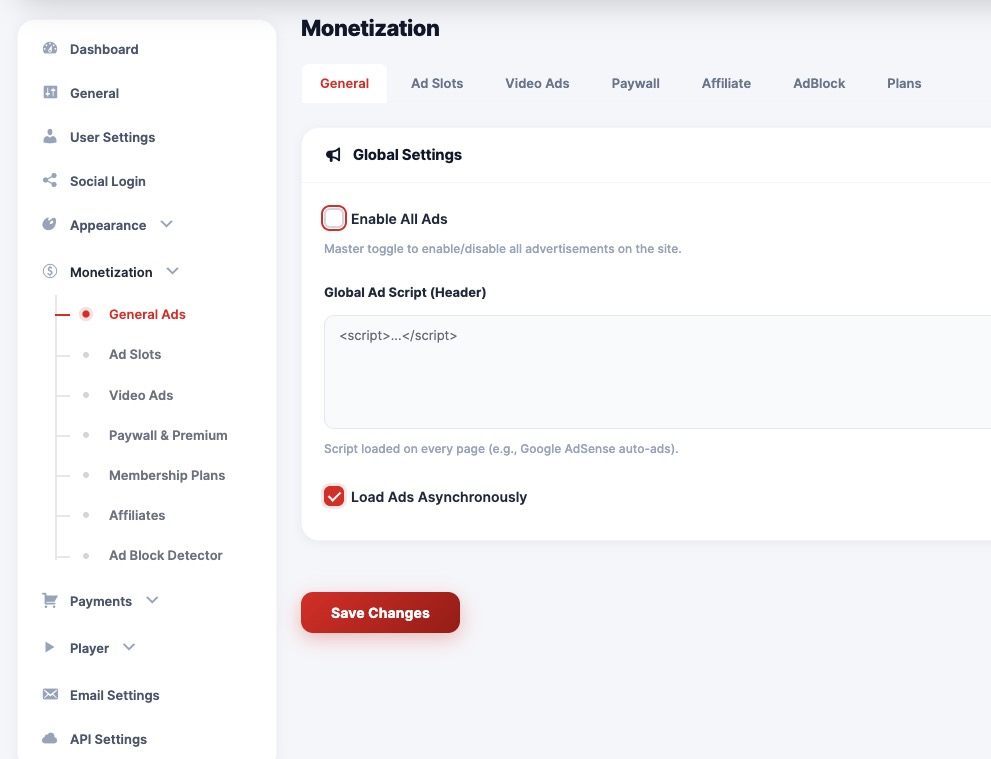
Task: Expand the Payments section chevron
Action: (x=152, y=601)
